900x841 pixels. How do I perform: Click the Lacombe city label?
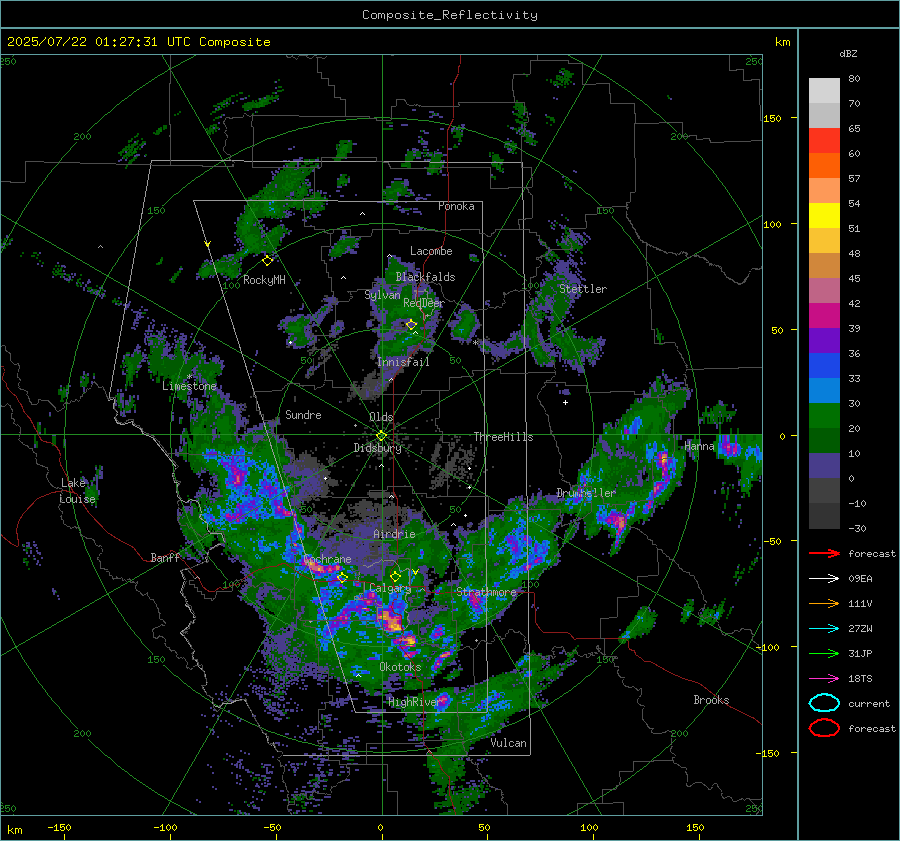(x=431, y=251)
